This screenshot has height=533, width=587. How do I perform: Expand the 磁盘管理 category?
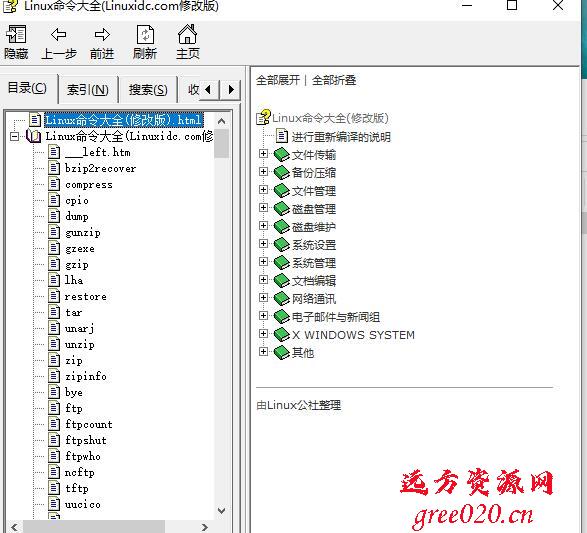[263, 208]
